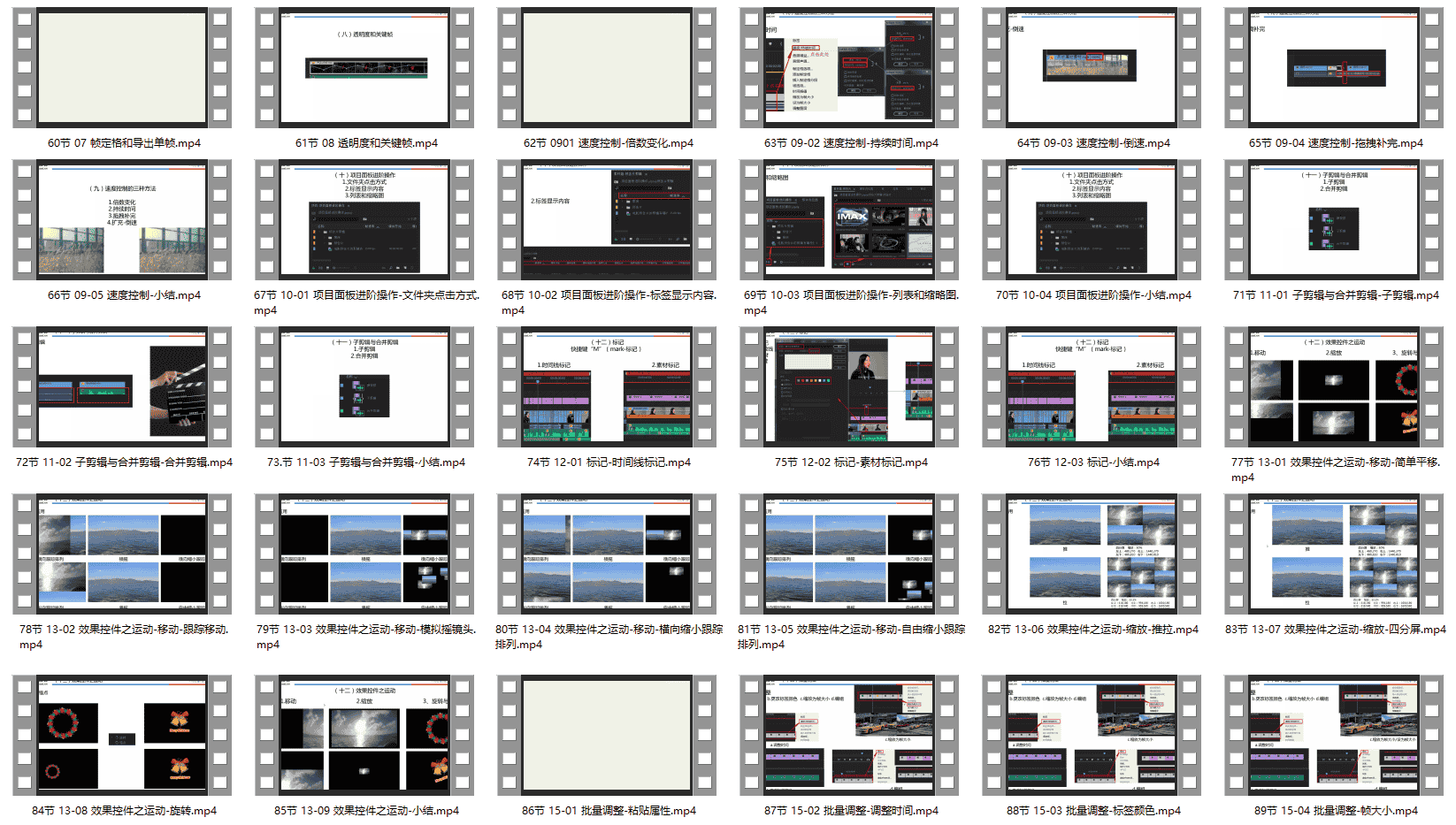
Task: Choose the 89节 15-04 帧大小 thumbnail
Action: [1334, 736]
